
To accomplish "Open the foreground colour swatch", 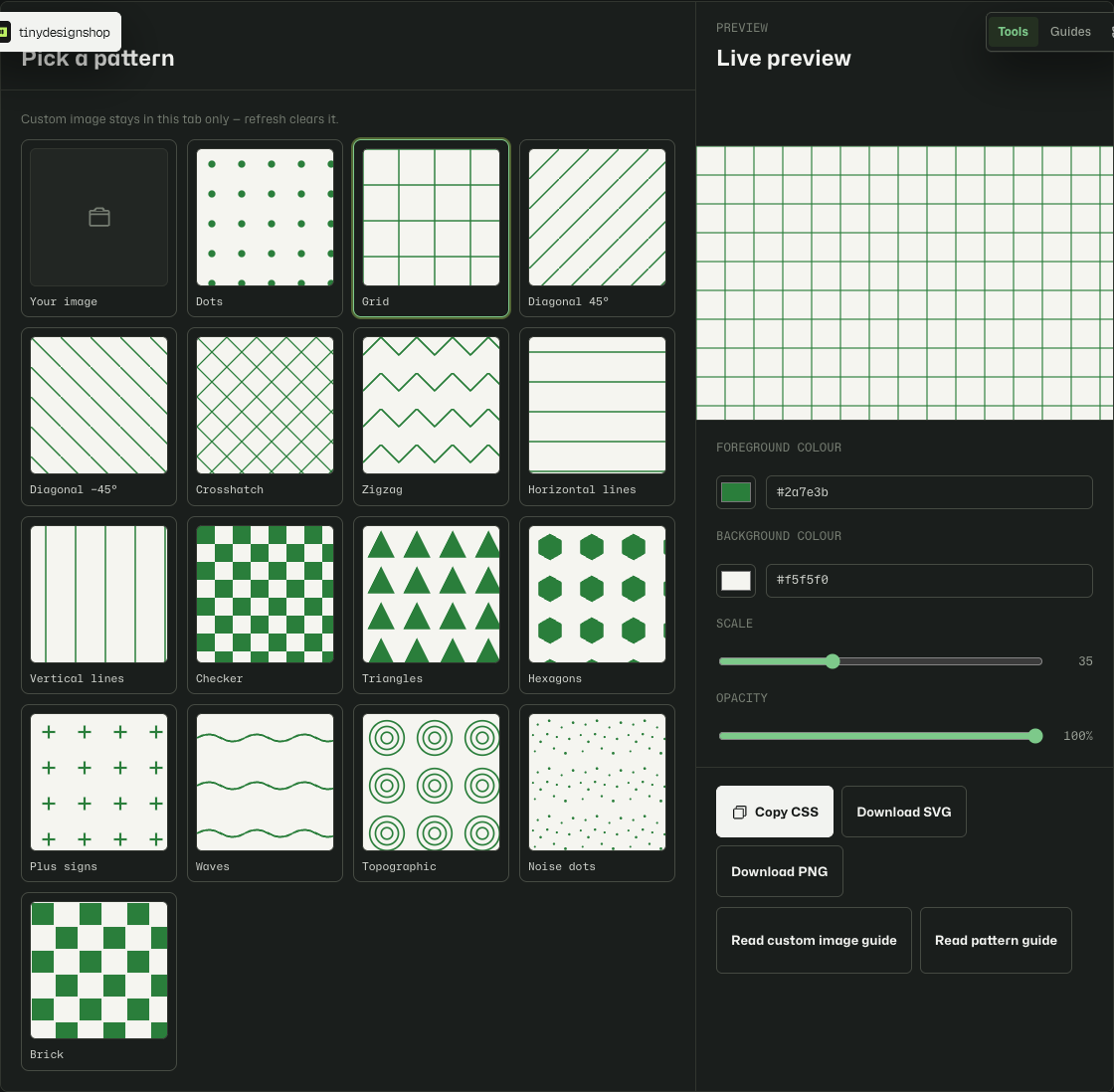I will tap(735, 492).
